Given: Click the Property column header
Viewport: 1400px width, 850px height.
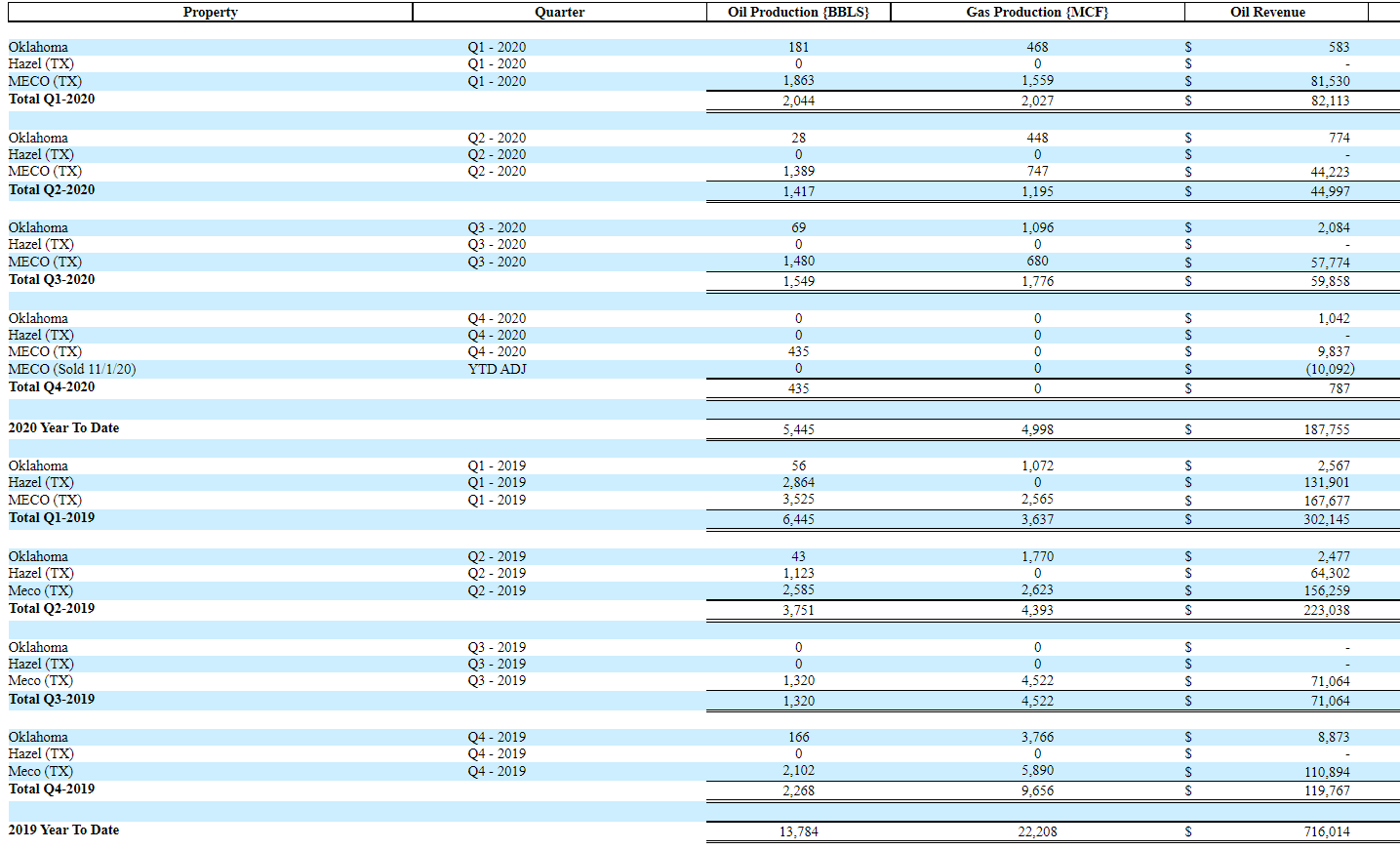Looking at the screenshot, I should [210, 12].
